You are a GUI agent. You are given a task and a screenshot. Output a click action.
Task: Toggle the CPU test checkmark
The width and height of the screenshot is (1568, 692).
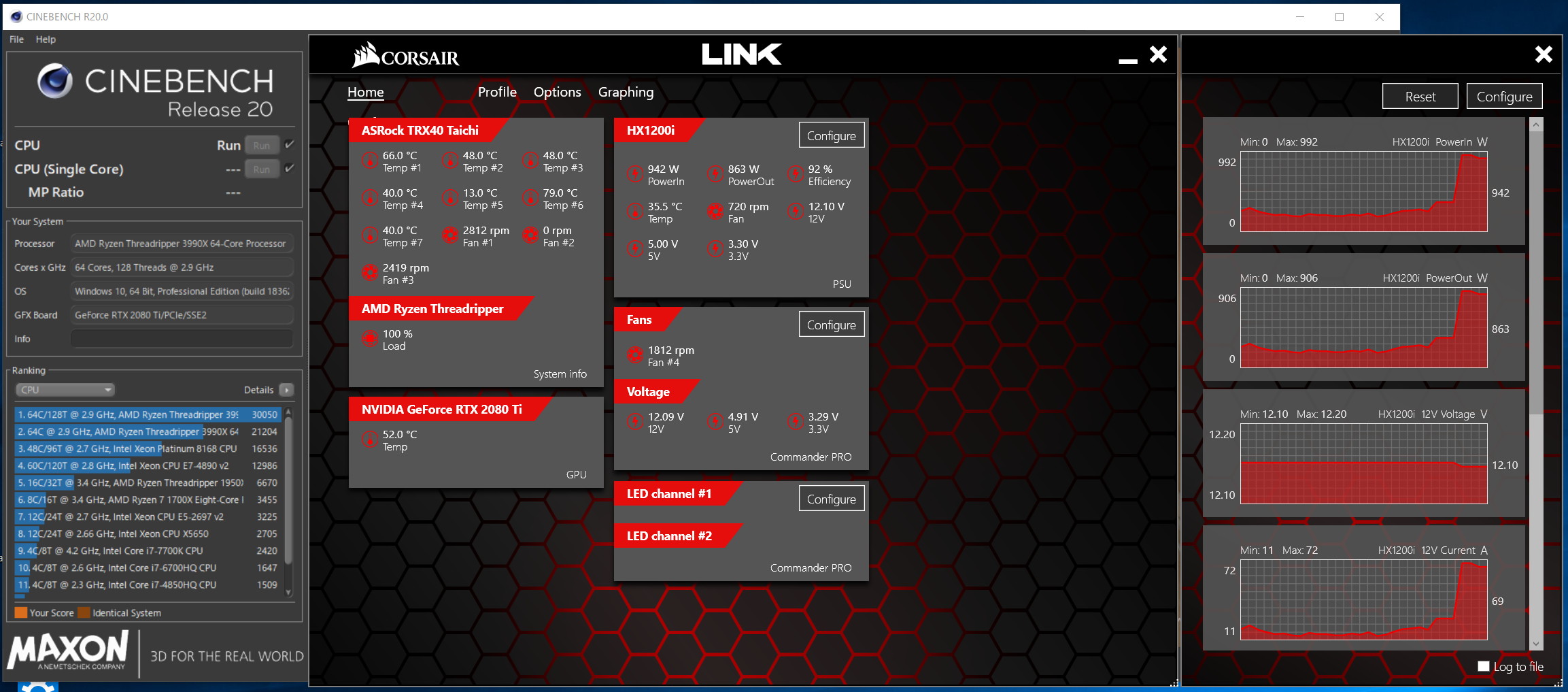pyautogui.click(x=290, y=144)
